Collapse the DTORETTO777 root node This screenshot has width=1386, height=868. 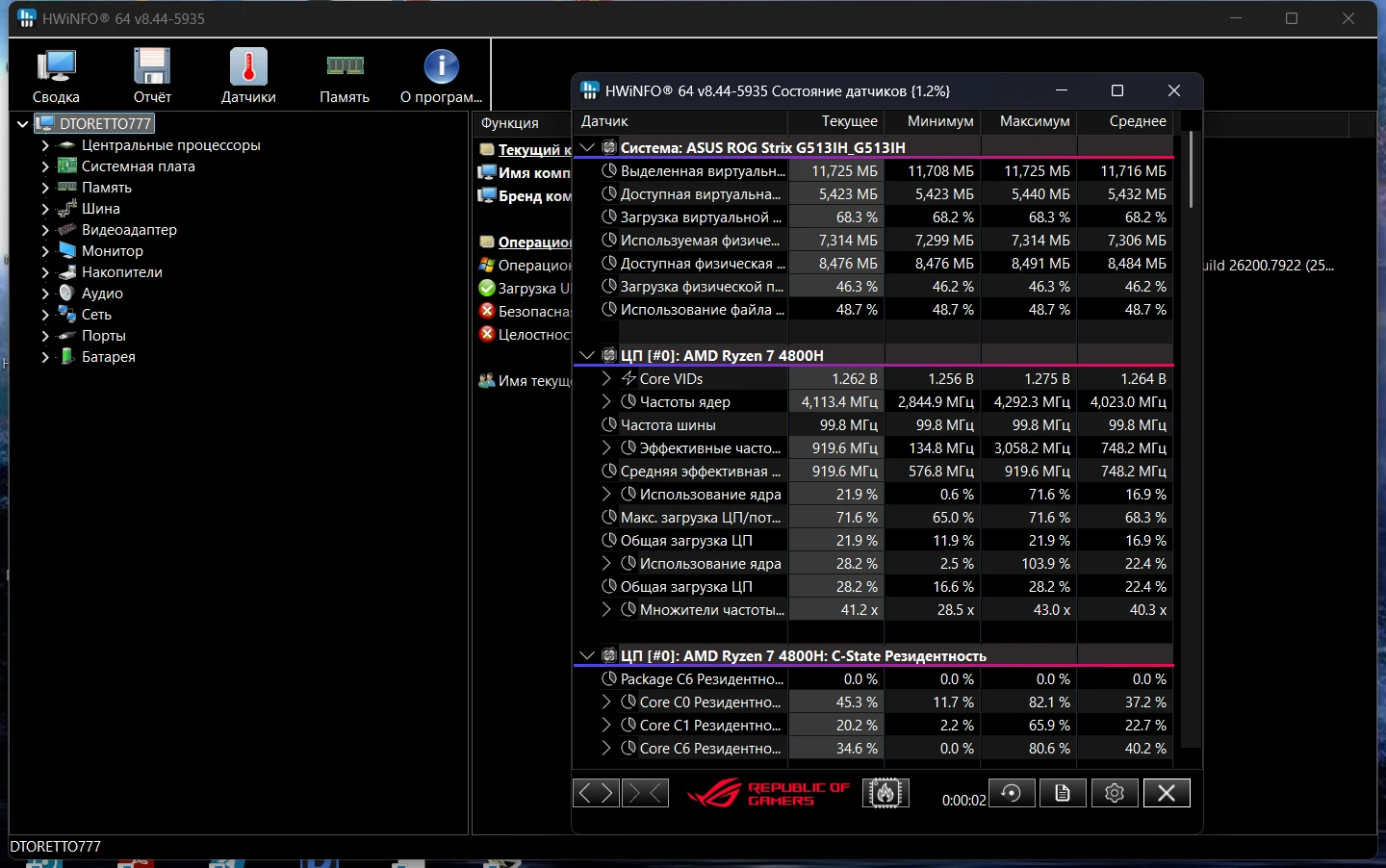[22, 124]
